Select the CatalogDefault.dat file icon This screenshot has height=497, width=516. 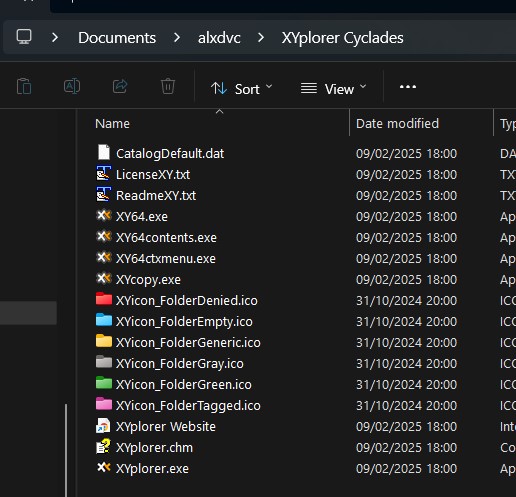[x=104, y=152]
